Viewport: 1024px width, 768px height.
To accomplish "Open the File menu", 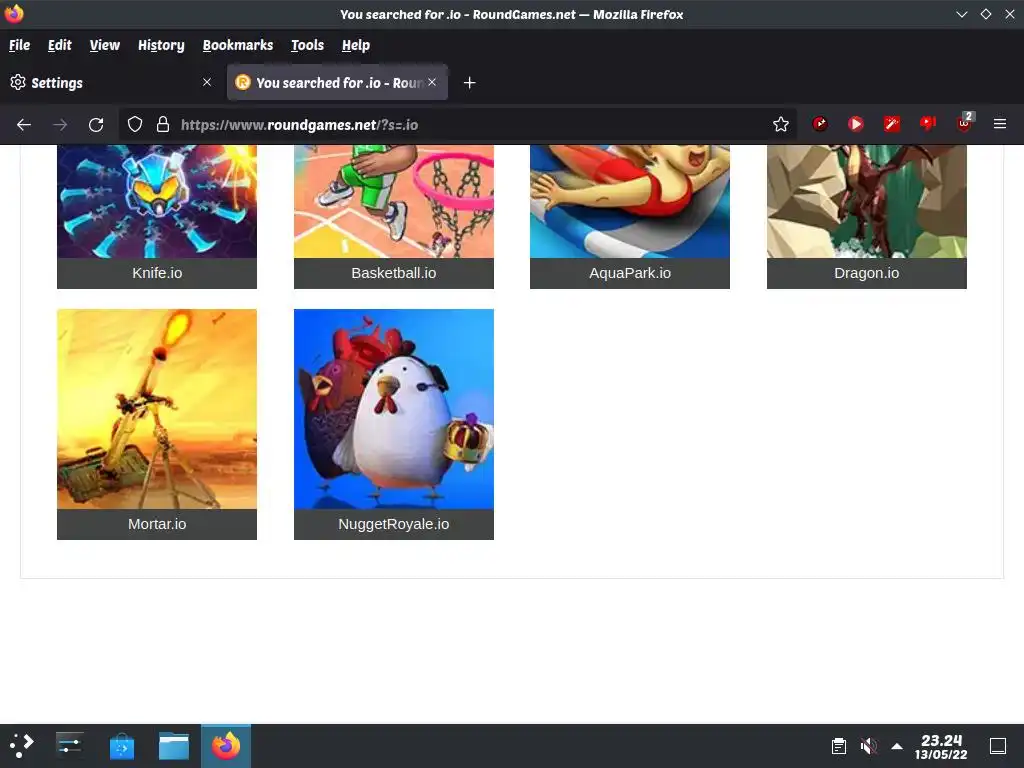I will coord(20,45).
